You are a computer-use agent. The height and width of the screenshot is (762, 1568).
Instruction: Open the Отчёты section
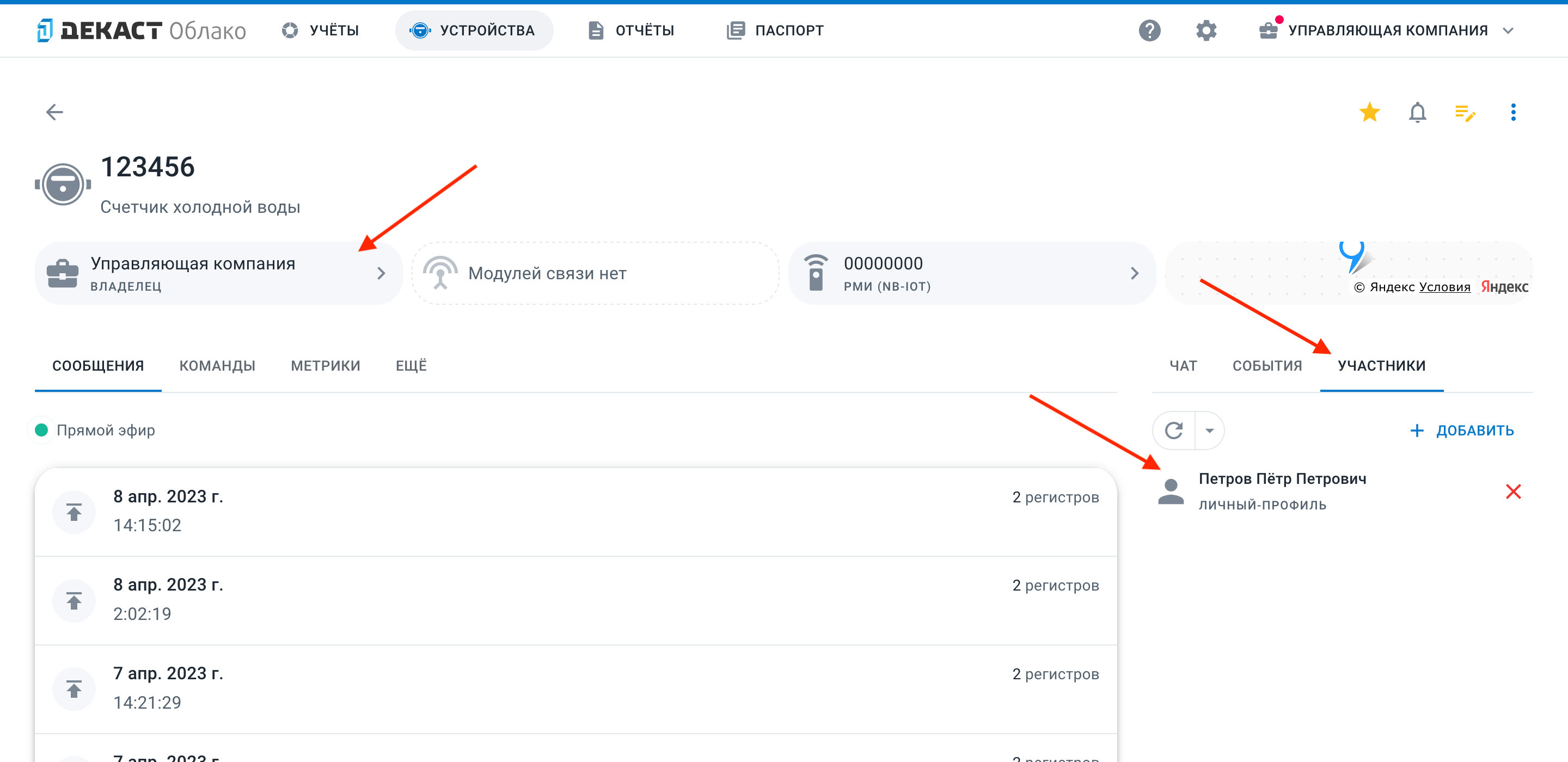click(631, 30)
